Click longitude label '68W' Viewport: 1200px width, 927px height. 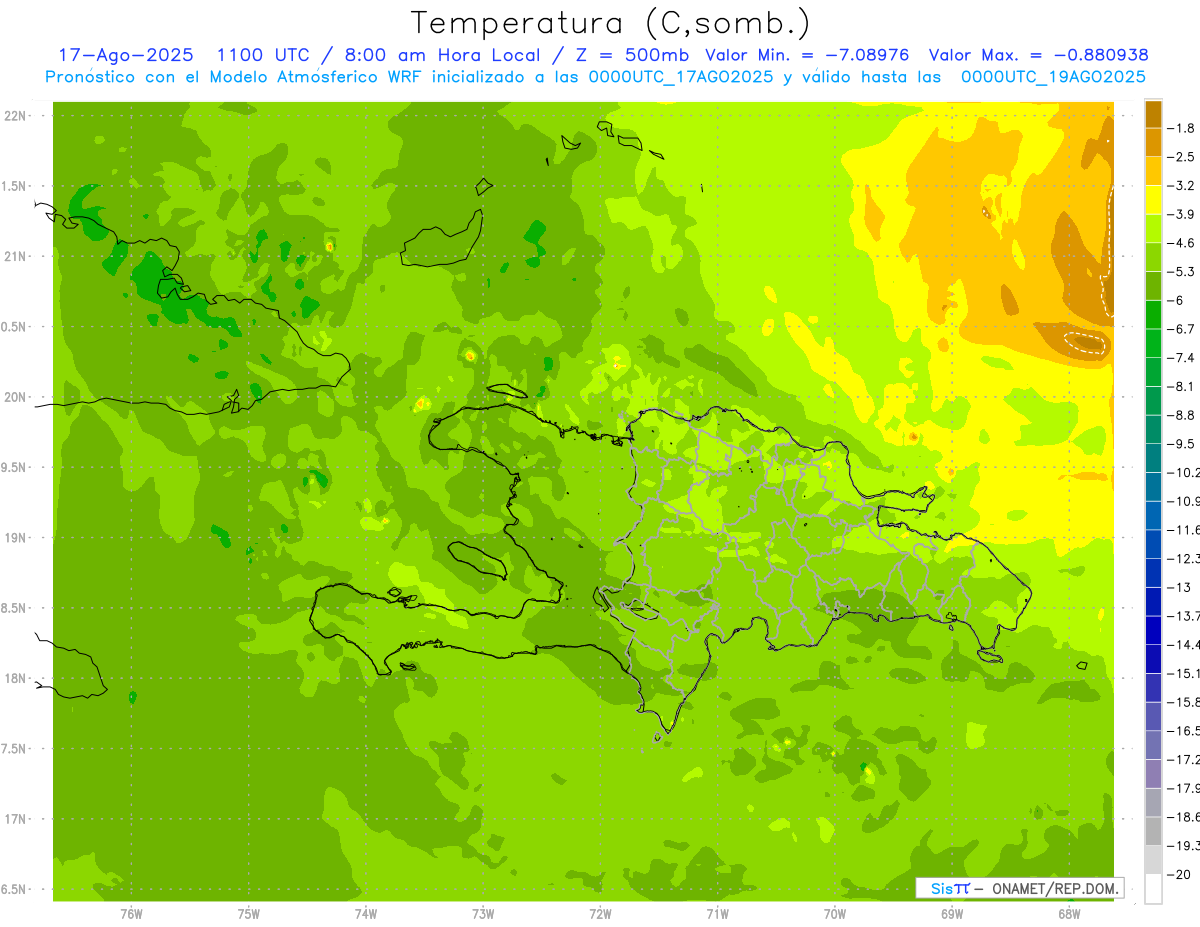[x=1069, y=914]
